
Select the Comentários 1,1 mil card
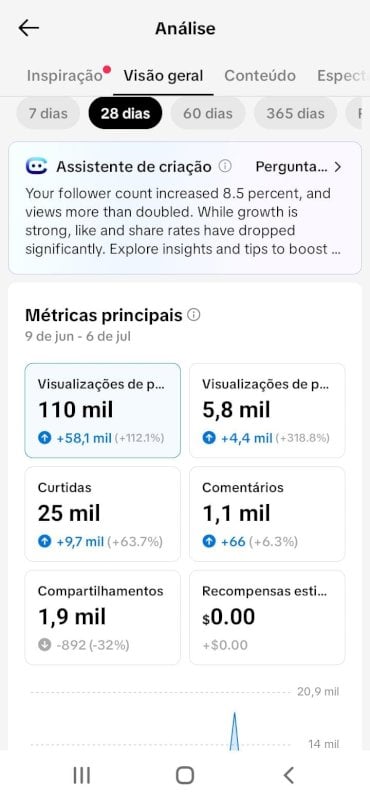[267, 514]
